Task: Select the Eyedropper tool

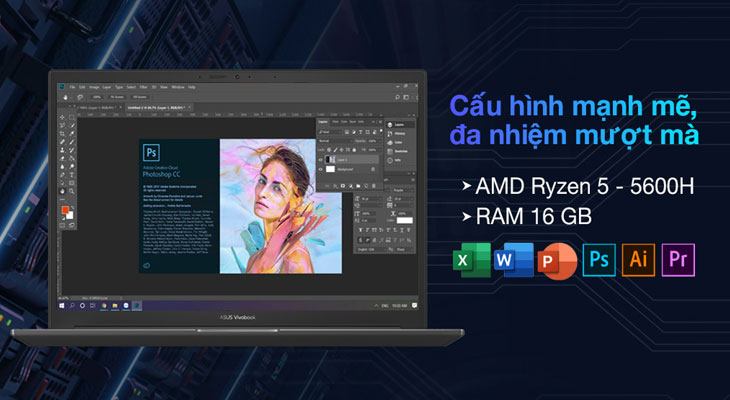Action: tap(72, 134)
